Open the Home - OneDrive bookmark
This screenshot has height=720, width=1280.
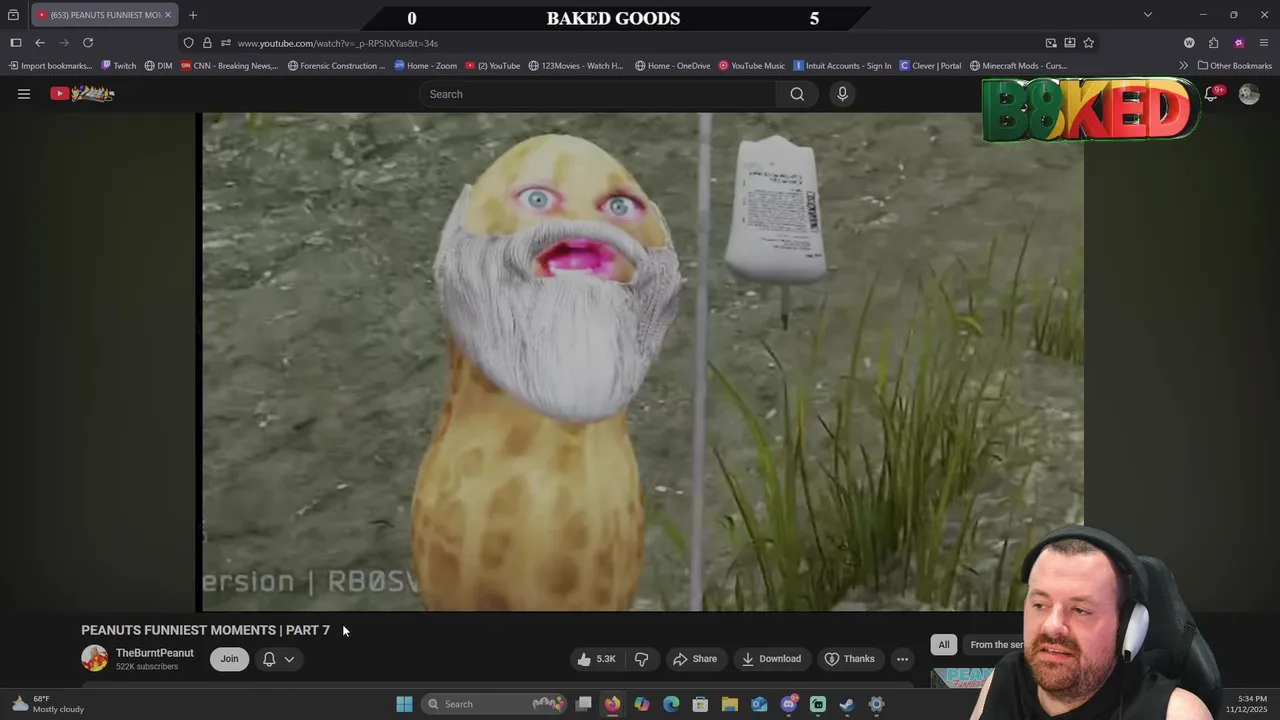(673, 66)
